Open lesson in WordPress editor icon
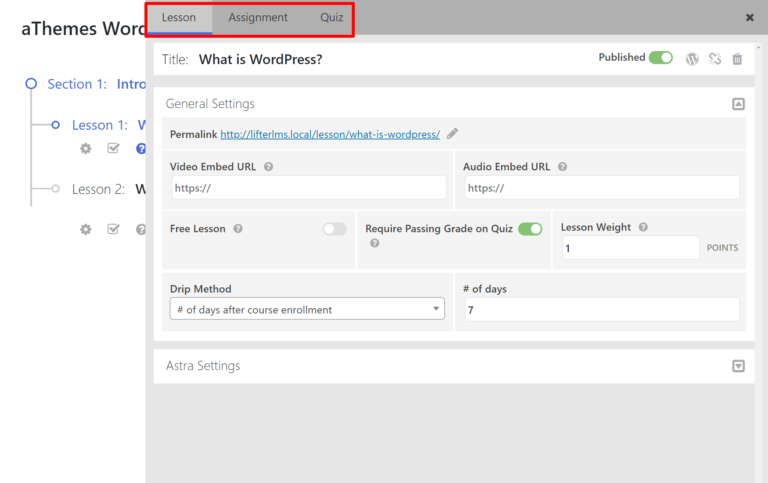 692,59
